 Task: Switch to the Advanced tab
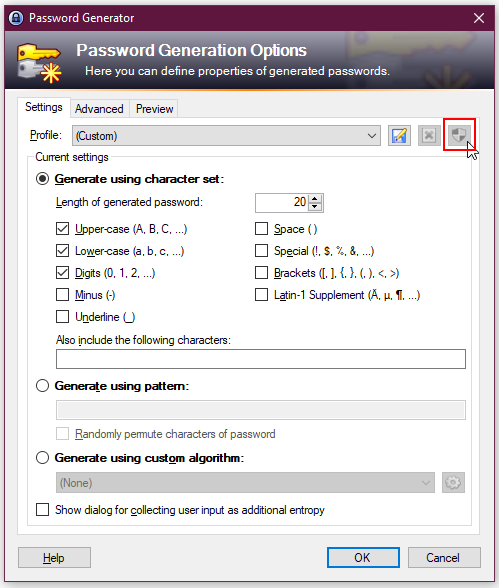[x=99, y=109]
